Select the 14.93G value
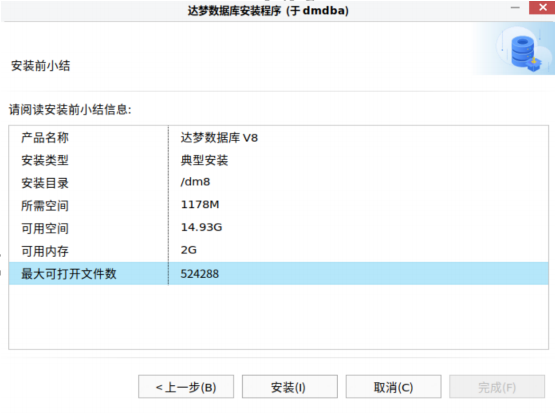556x413 pixels. 201,227
